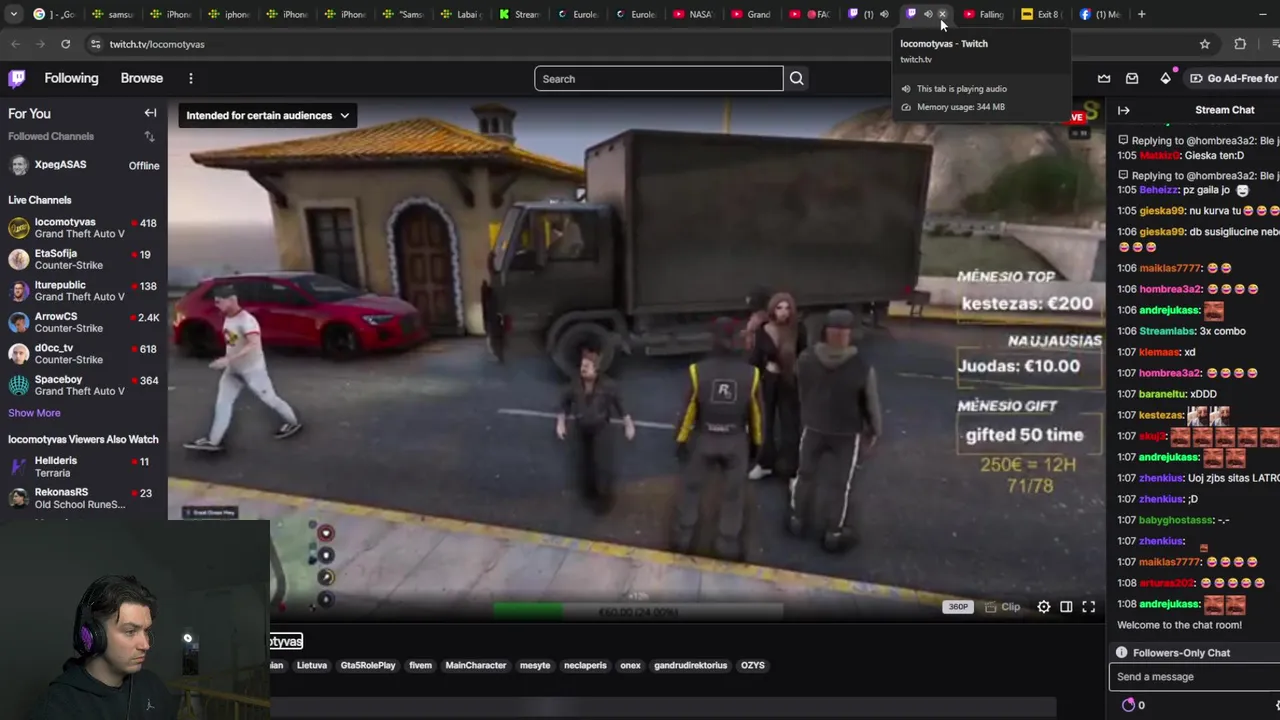Open ArrowCS live channel
This screenshot has height=720, width=1280.
pyautogui.click(x=84, y=322)
